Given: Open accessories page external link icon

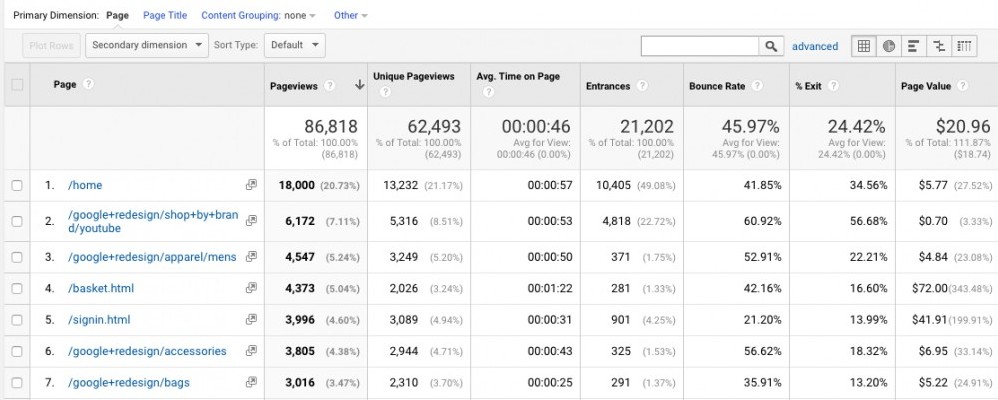Looking at the screenshot, I should [251, 350].
